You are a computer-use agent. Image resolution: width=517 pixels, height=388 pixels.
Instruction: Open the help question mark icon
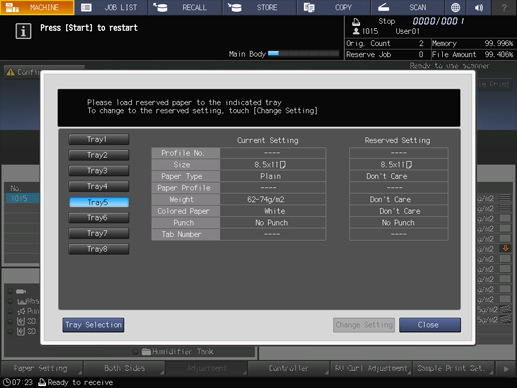[504, 7]
